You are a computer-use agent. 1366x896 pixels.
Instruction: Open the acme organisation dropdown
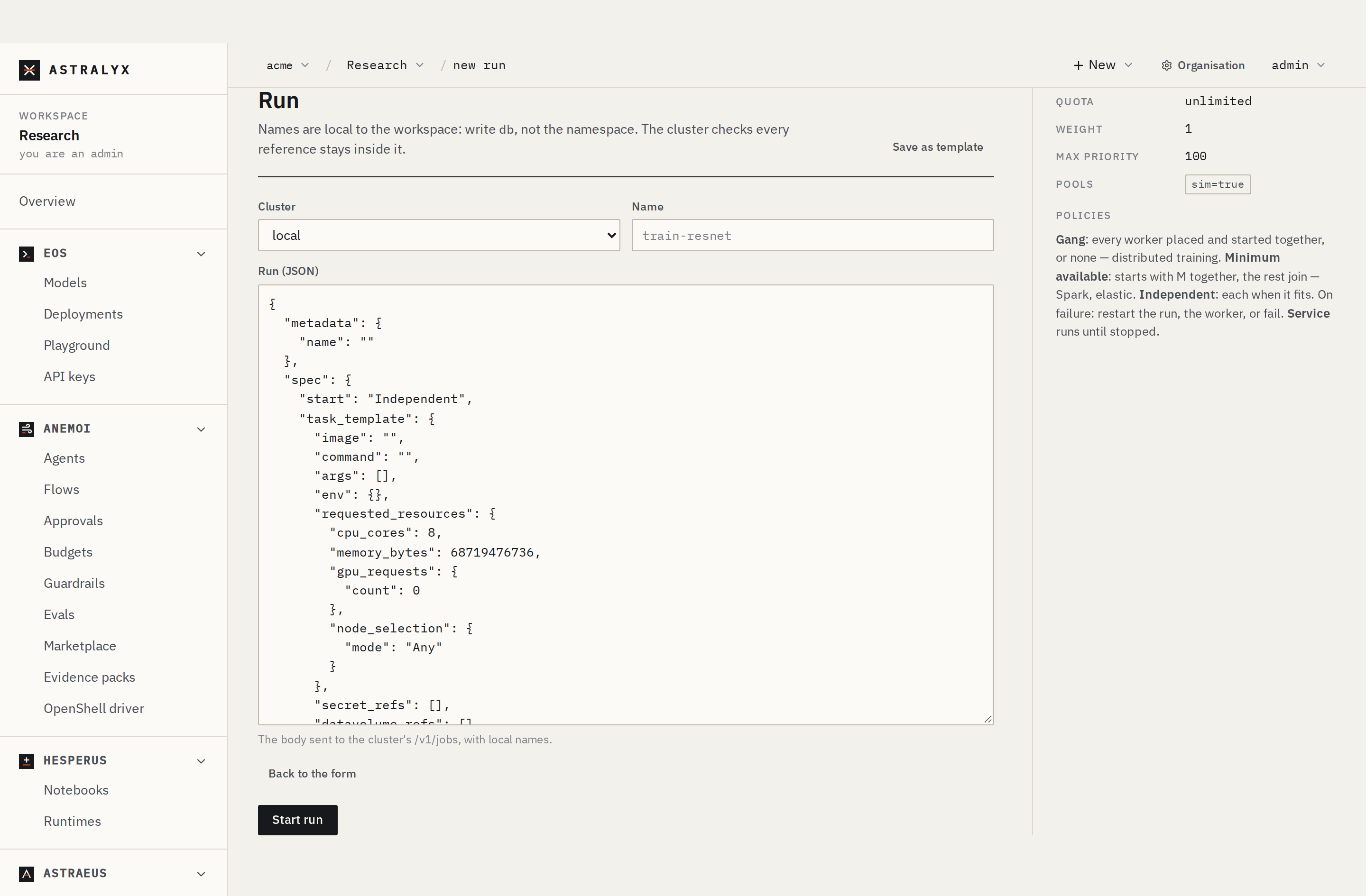pos(287,65)
